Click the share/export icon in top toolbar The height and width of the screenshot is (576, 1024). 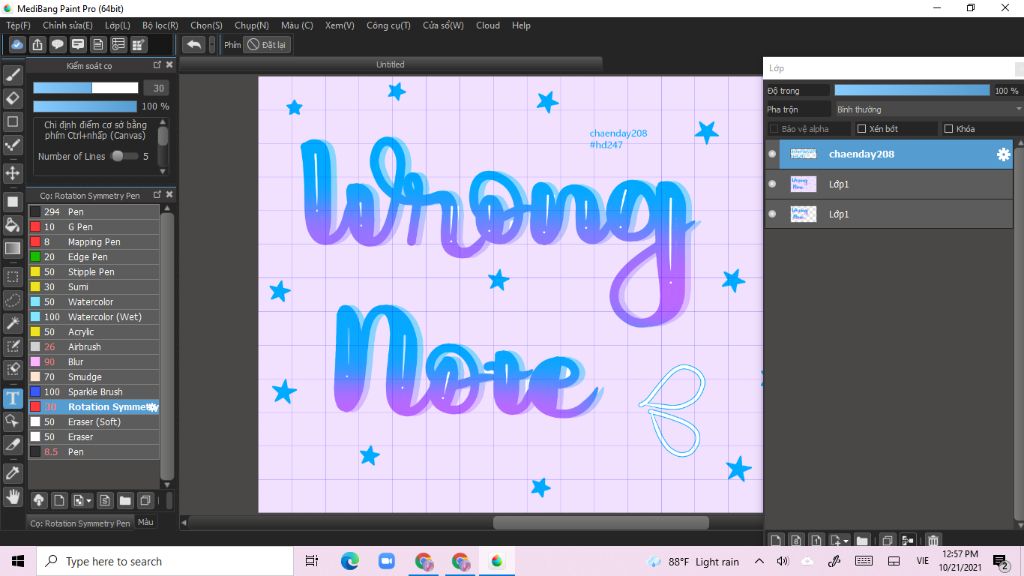[37, 44]
